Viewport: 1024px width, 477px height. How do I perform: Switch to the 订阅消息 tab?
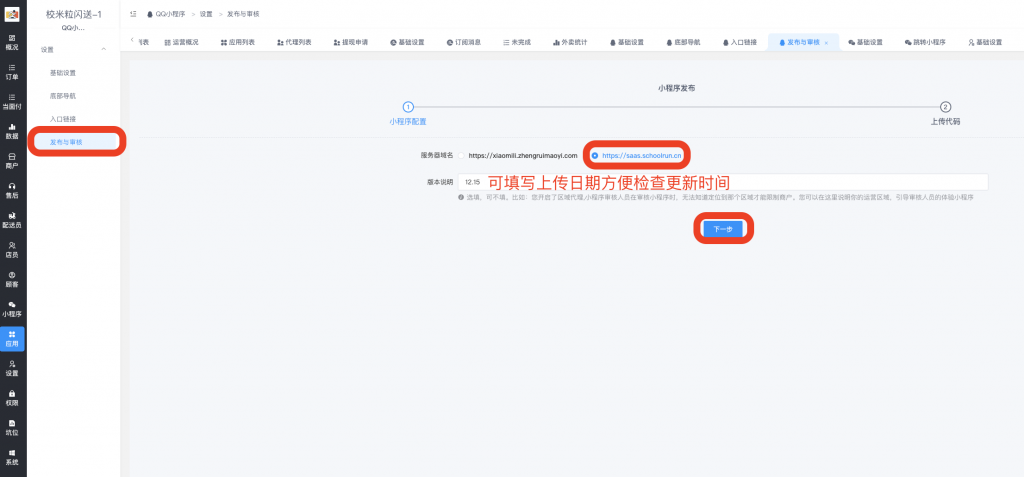pyautogui.click(x=464, y=42)
